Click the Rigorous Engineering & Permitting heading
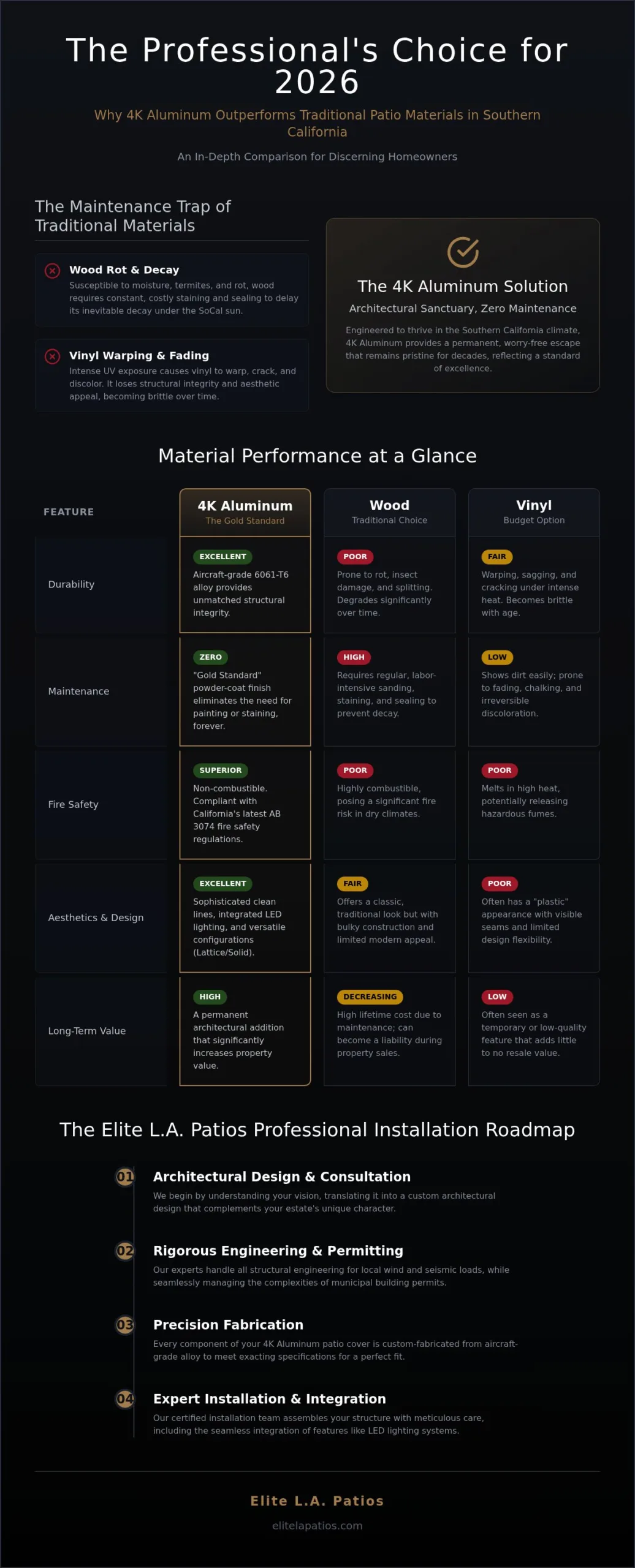Image resolution: width=635 pixels, height=1568 pixels. point(278,1251)
